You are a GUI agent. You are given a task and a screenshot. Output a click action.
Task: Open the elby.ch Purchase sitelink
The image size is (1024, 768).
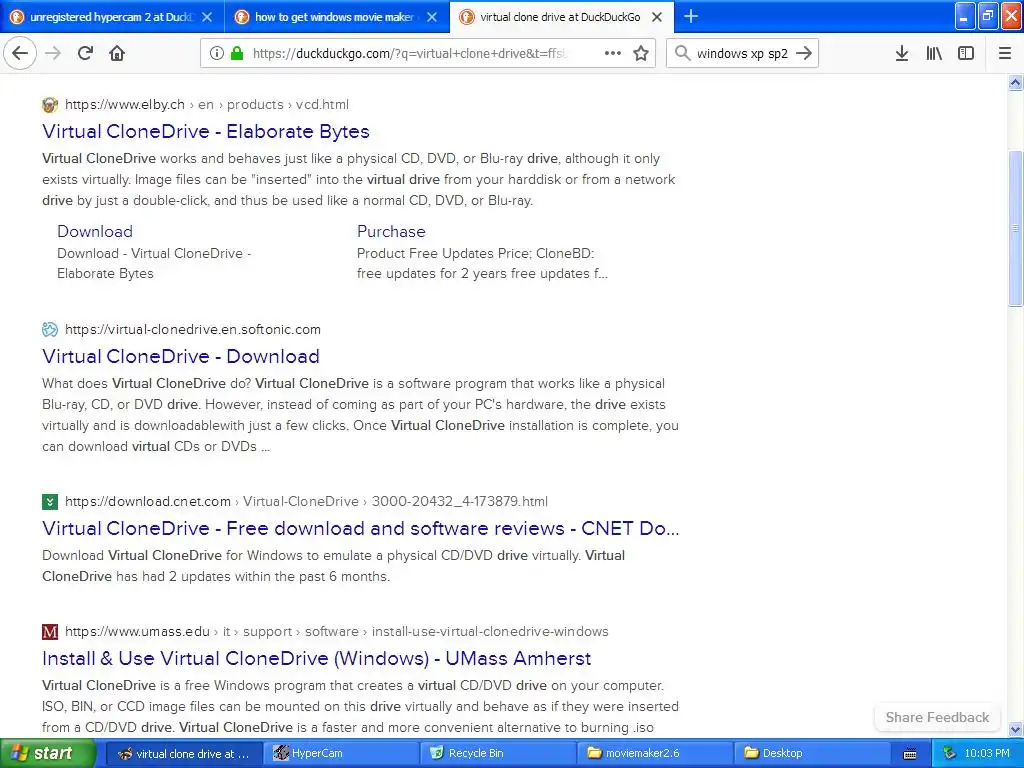click(x=391, y=231)
